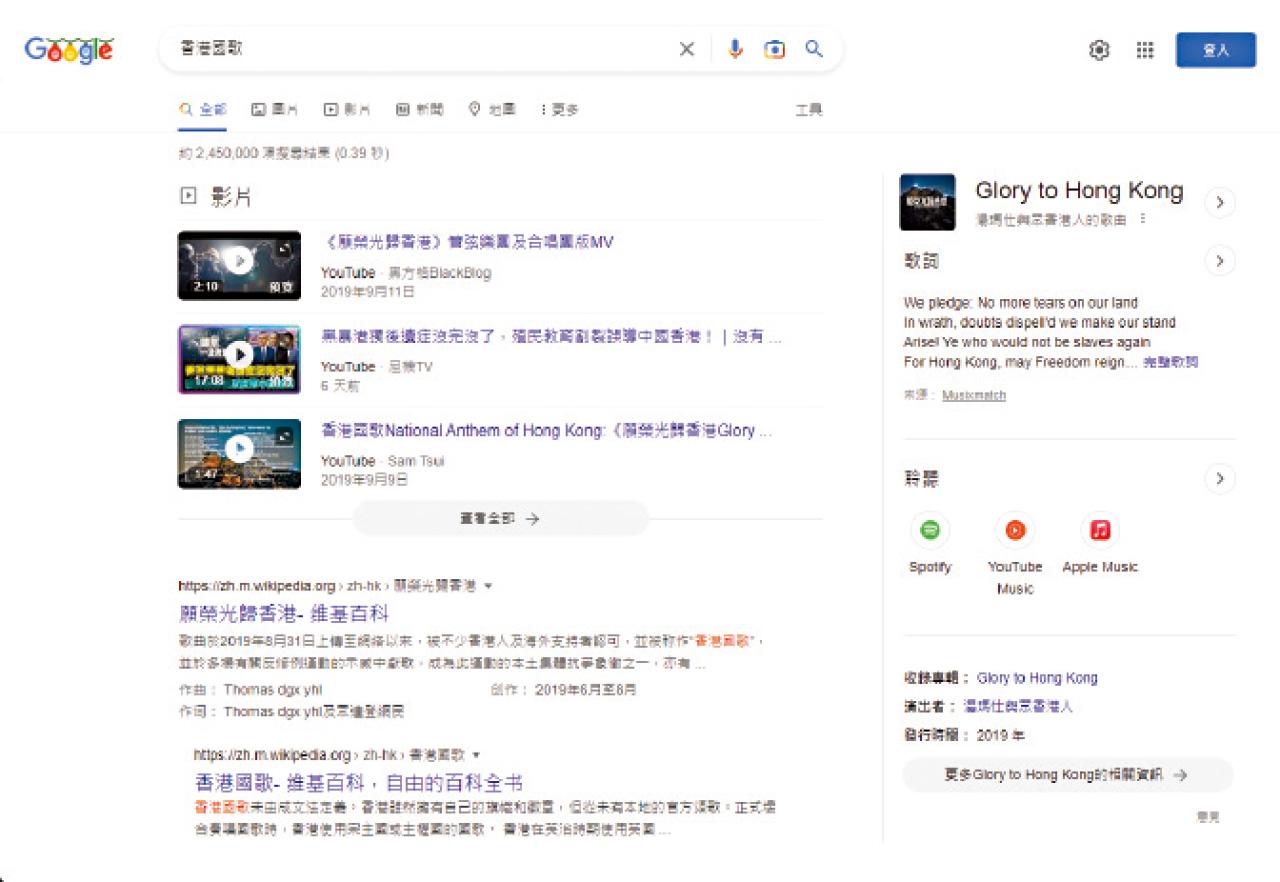Open Apple Music icon

1100,530
